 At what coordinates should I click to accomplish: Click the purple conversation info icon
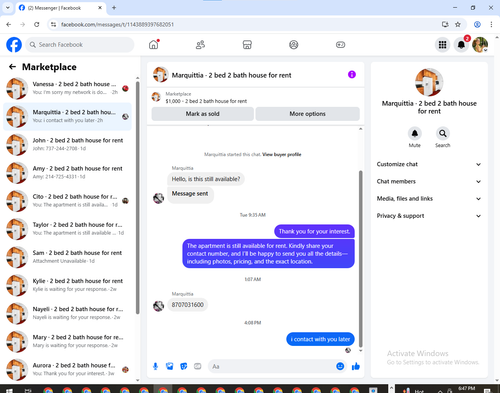click(x=352, y=75)
